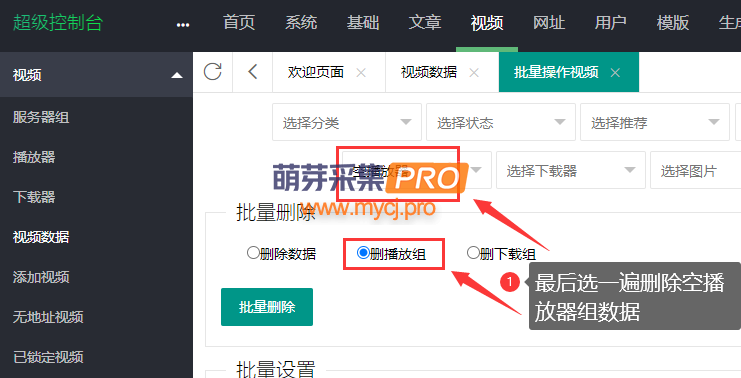Close the 视频数据 tab
The height and width of the screenshot is (378, 741).
click(x=474, y=73)
